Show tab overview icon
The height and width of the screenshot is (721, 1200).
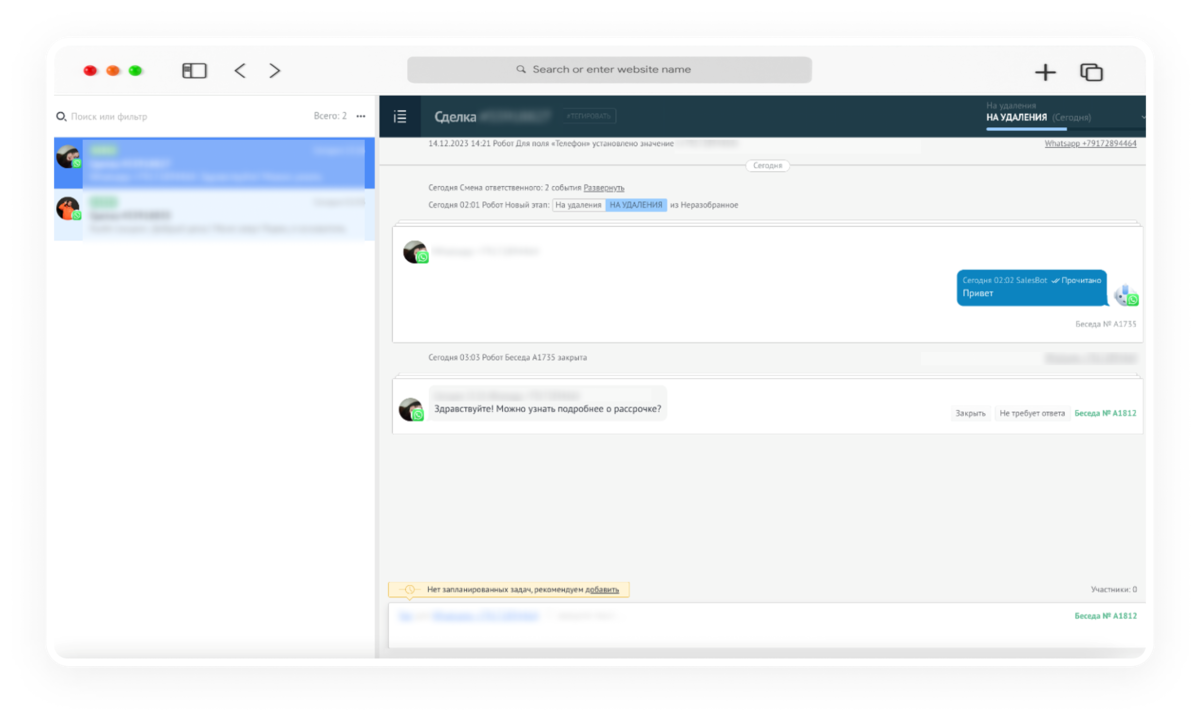point(1091,72)
